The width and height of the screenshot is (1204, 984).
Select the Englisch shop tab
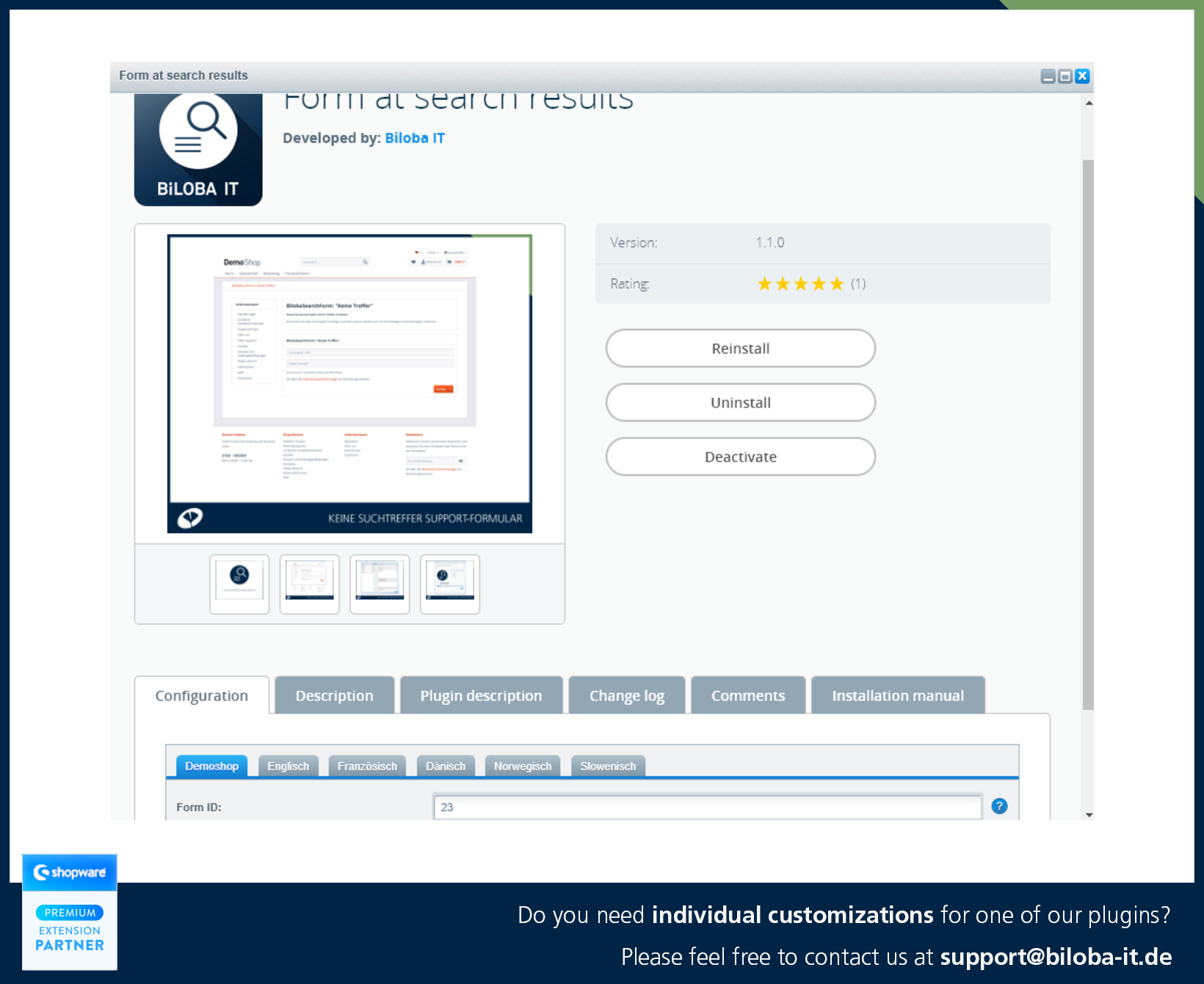tap(288, 766)
